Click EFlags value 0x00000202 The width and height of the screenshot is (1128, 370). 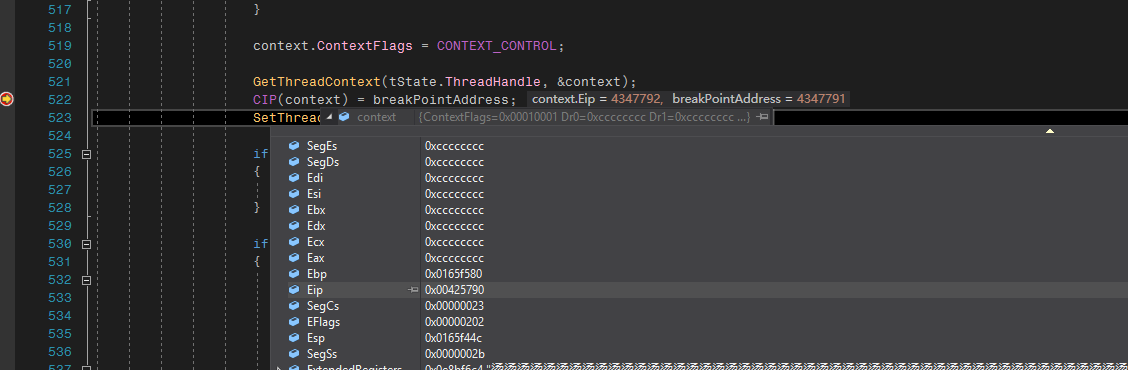(454, 322)
